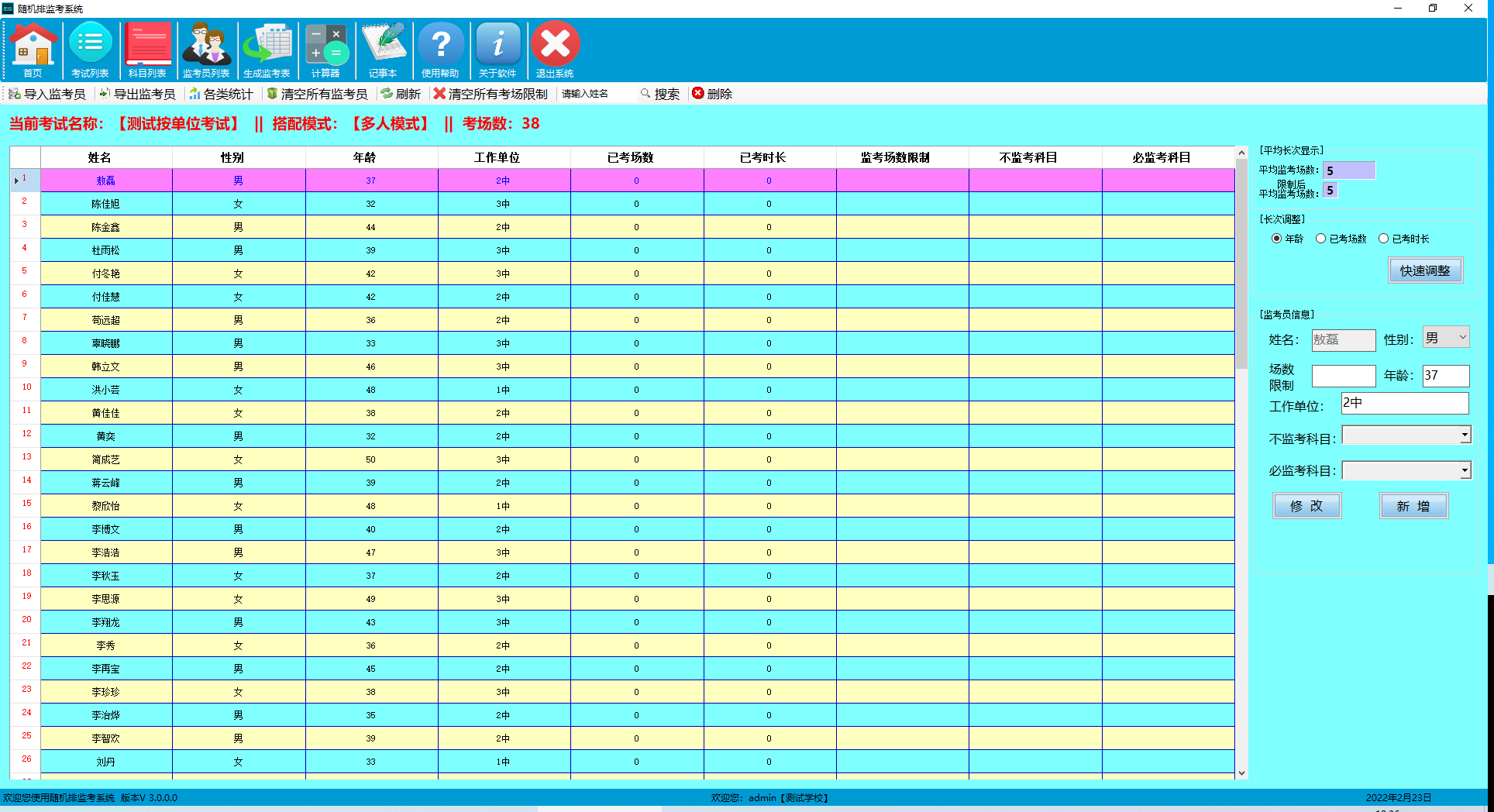Sort by 必监考科目 column header
1494x812 pixels.
pos(1169,157)
